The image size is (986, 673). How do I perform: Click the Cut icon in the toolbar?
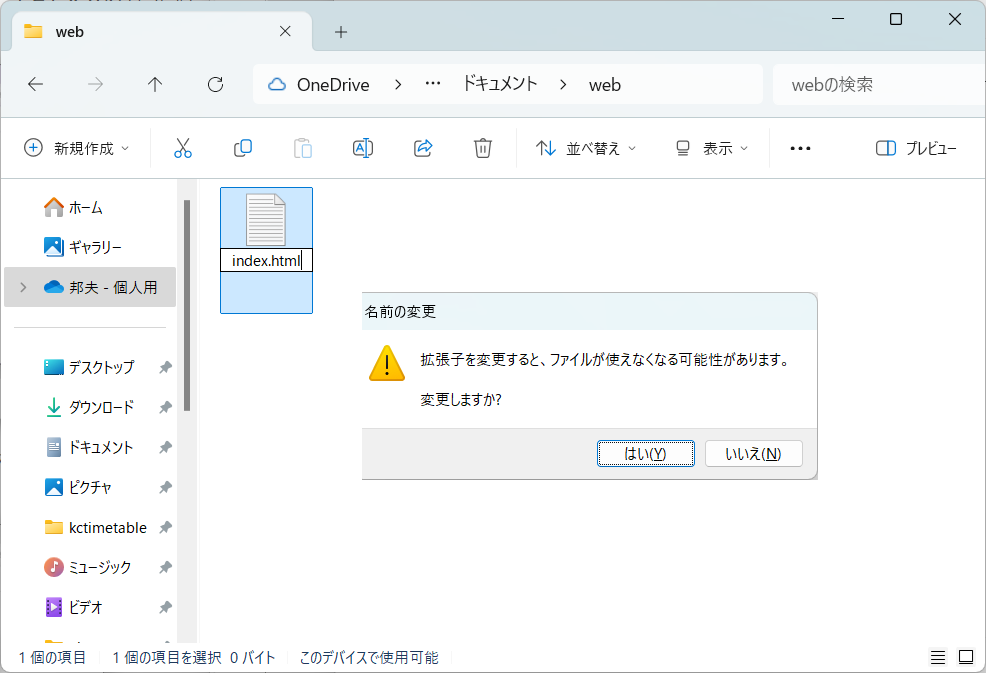click(x=183, y=147)
